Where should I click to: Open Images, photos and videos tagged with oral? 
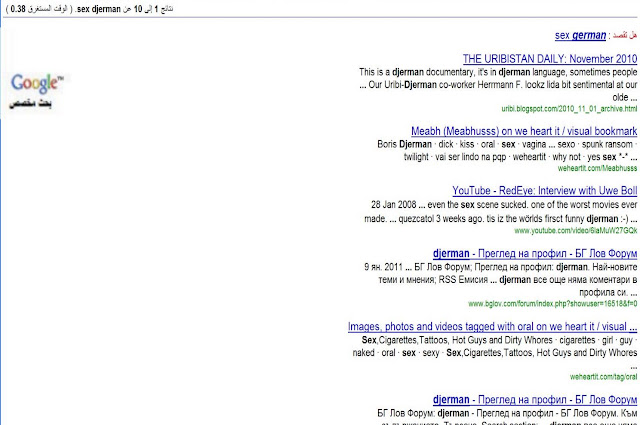pyautogui.click(x=492, y=327)
